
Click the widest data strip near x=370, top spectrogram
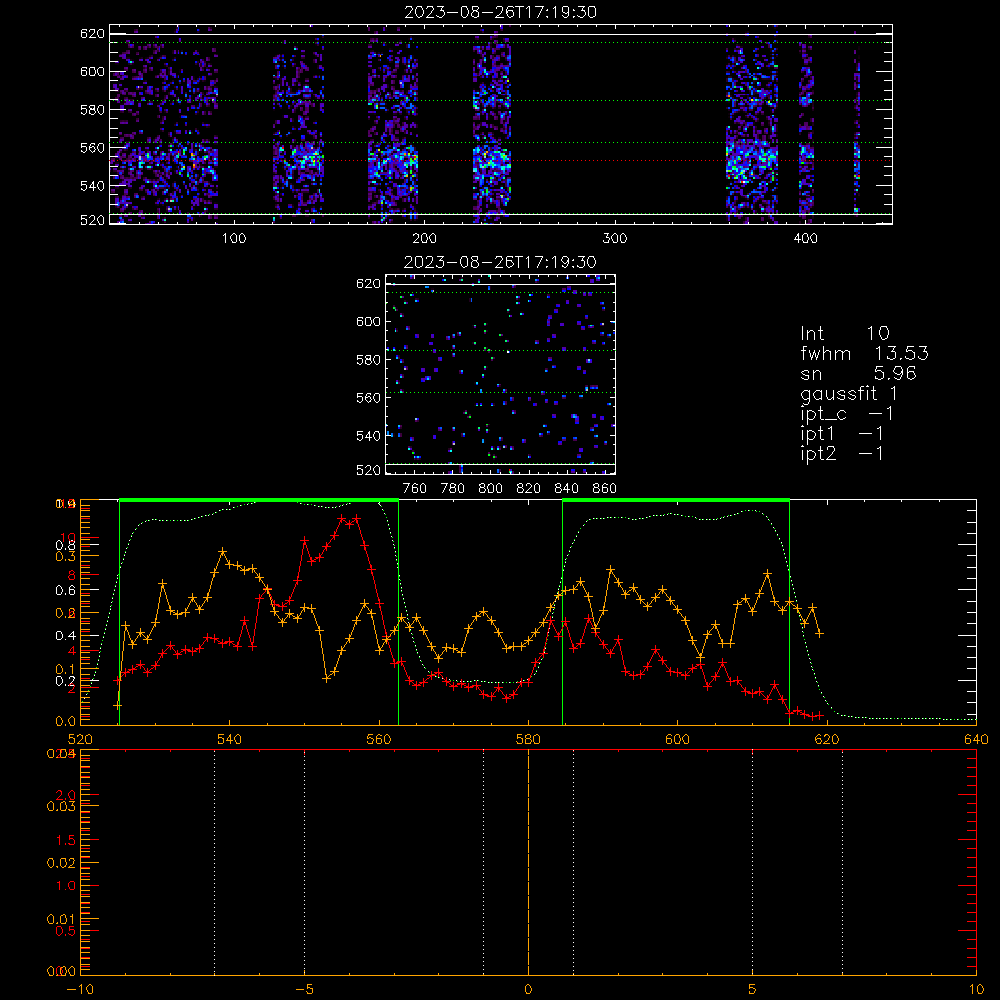click(752, 124)
